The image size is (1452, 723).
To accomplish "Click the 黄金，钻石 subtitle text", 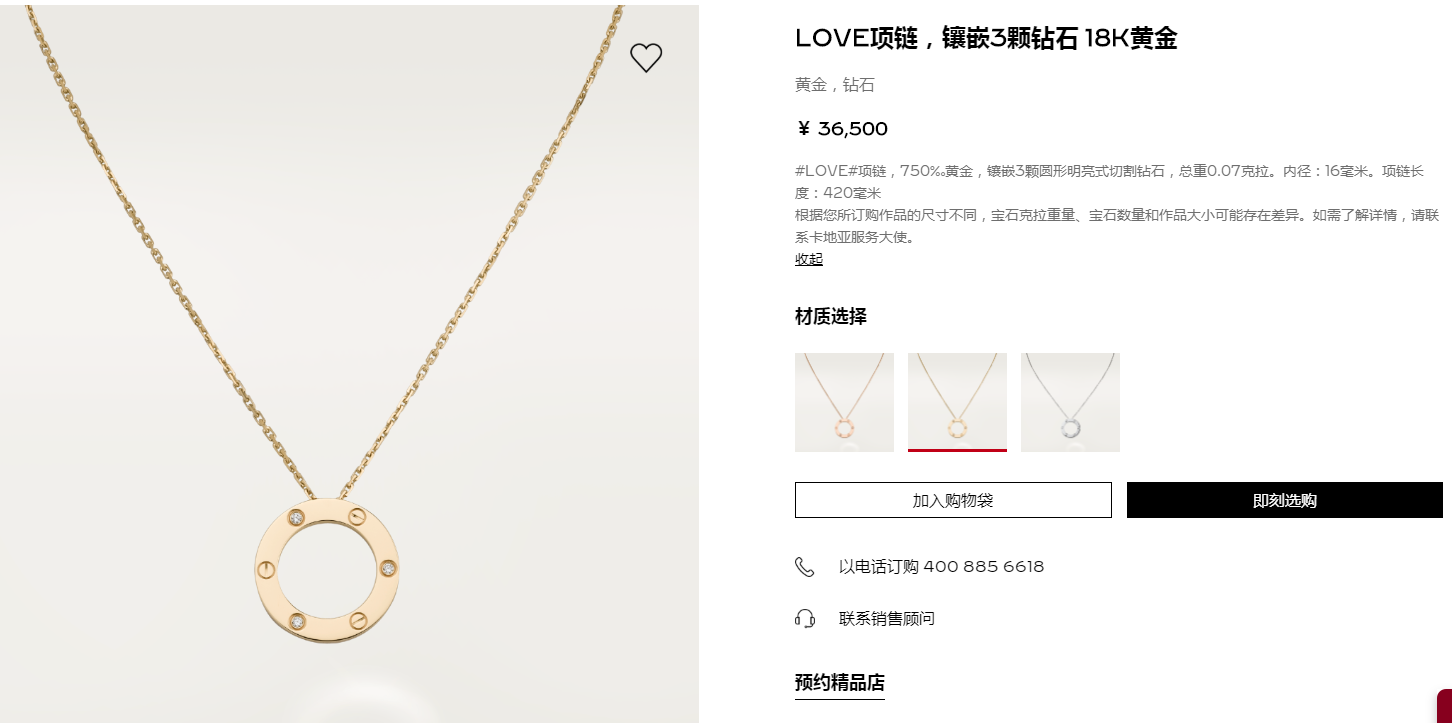I will pyautogui.click(x=835, y=85).
